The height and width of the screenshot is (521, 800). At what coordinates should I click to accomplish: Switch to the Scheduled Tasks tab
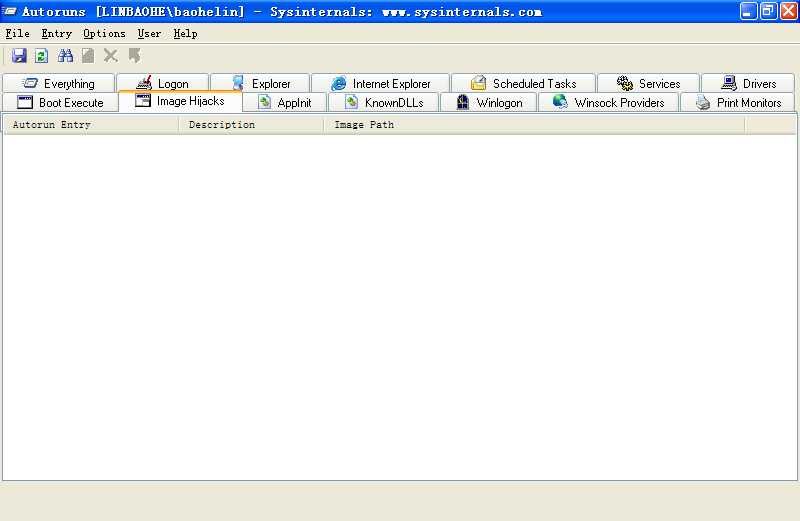[x=523, y=83]
